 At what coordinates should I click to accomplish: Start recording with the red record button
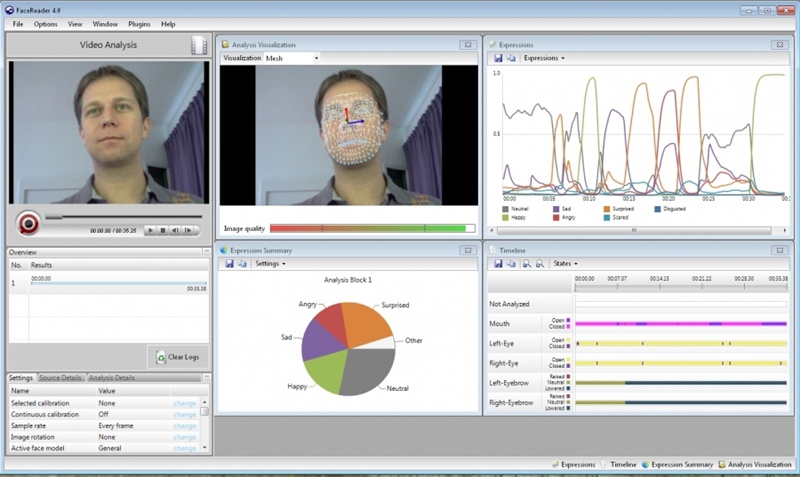click(x=28, y=223)
